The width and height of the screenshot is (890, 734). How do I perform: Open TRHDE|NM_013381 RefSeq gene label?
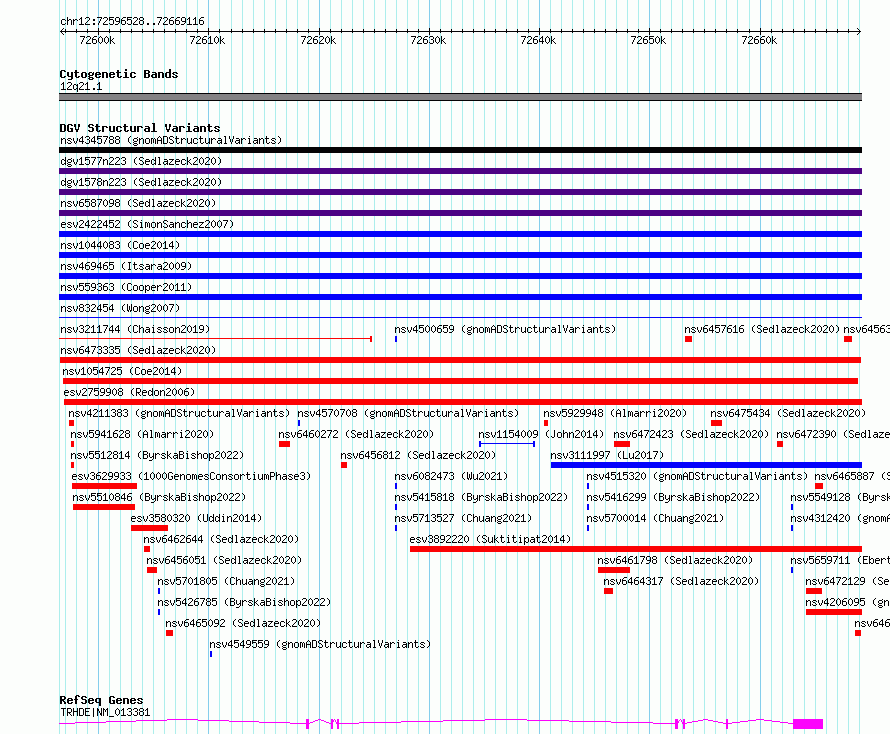point(105,712)
